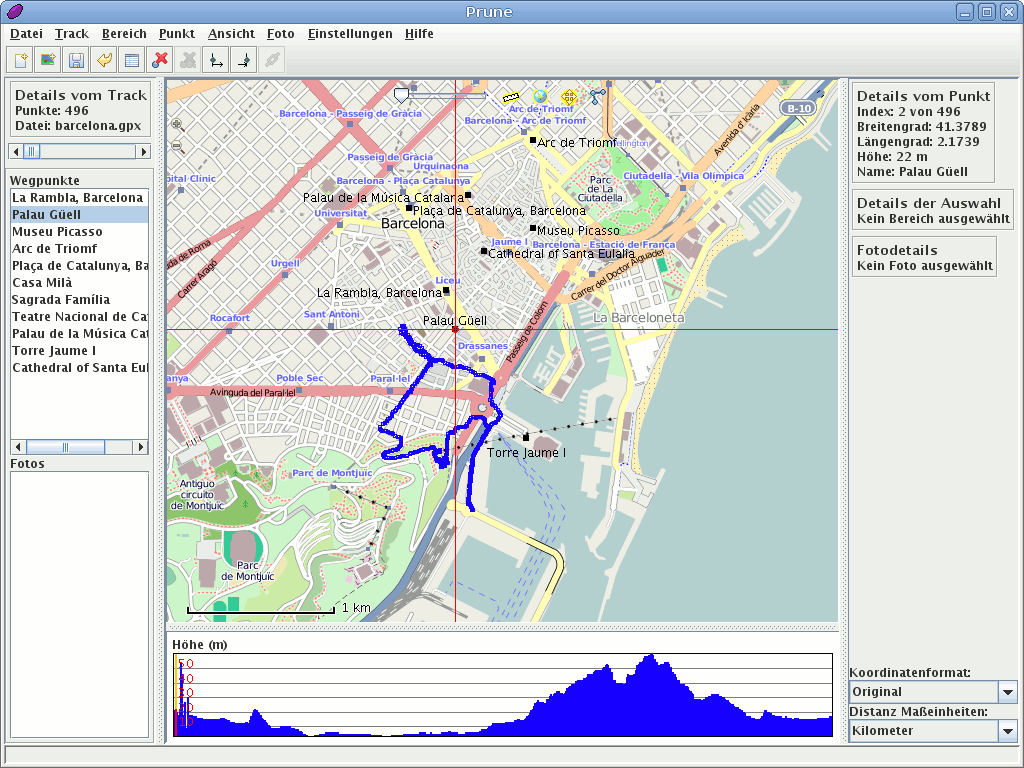Click the red-cross delete point icon
The height and width of the screenshot is (768, 1024).
click(160, 61)
